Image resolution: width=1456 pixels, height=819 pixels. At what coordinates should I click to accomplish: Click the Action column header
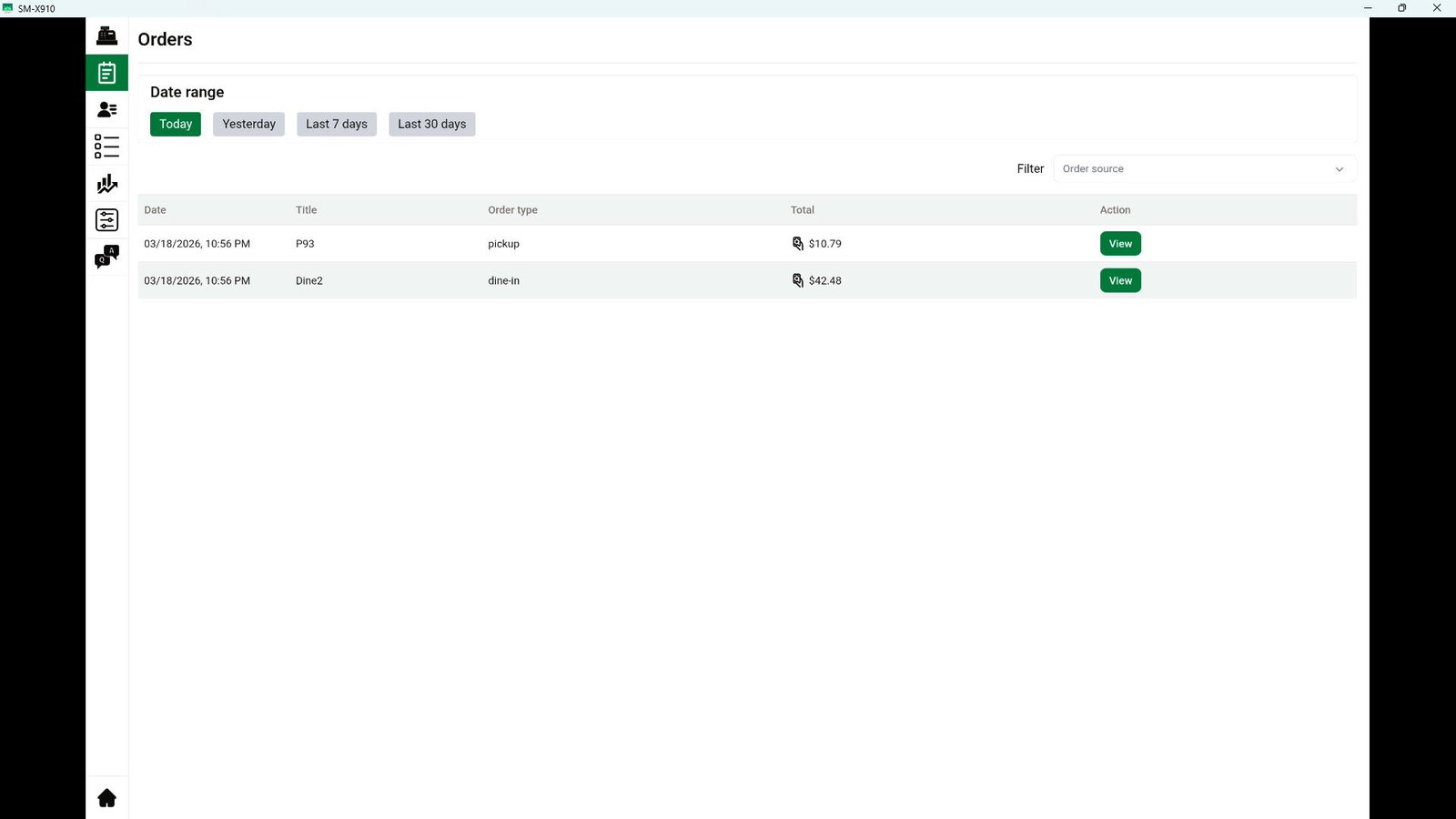pos(1115,210)
